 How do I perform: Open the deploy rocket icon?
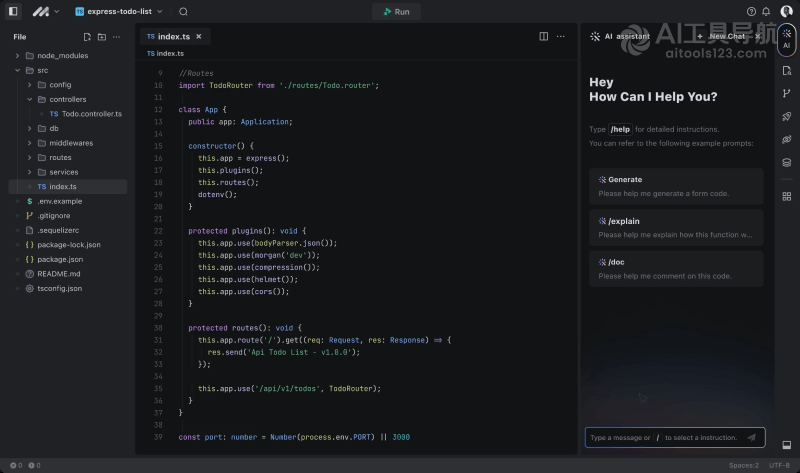point(787,117)
